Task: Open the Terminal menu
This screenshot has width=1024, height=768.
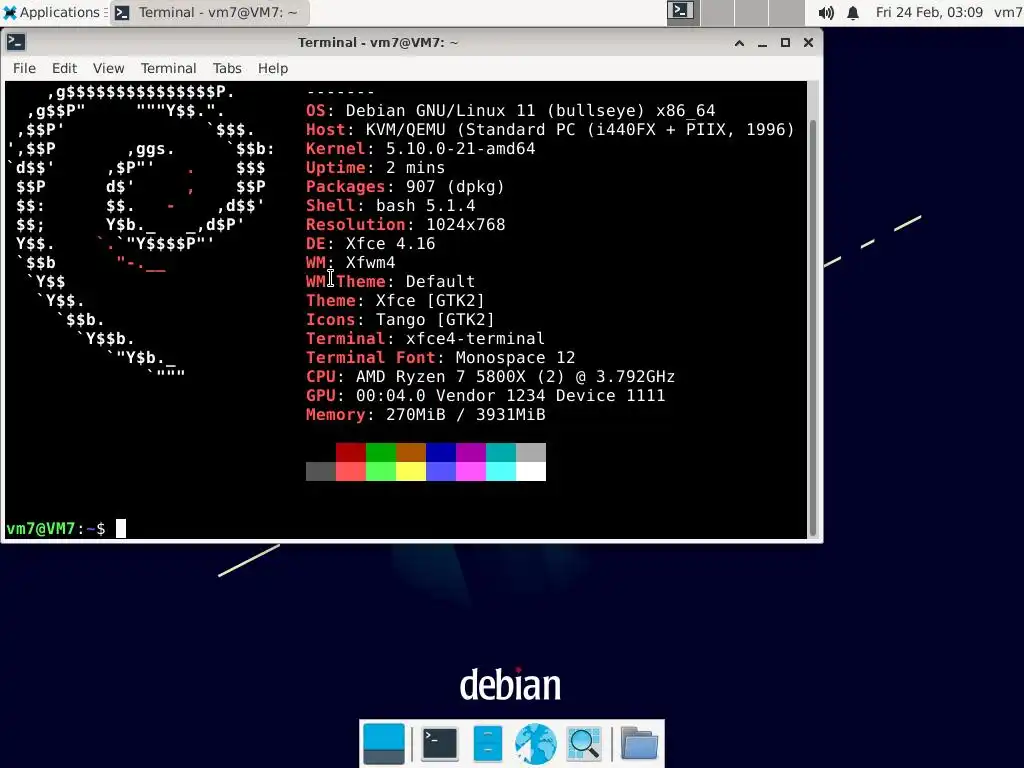Action: [168, 69]
